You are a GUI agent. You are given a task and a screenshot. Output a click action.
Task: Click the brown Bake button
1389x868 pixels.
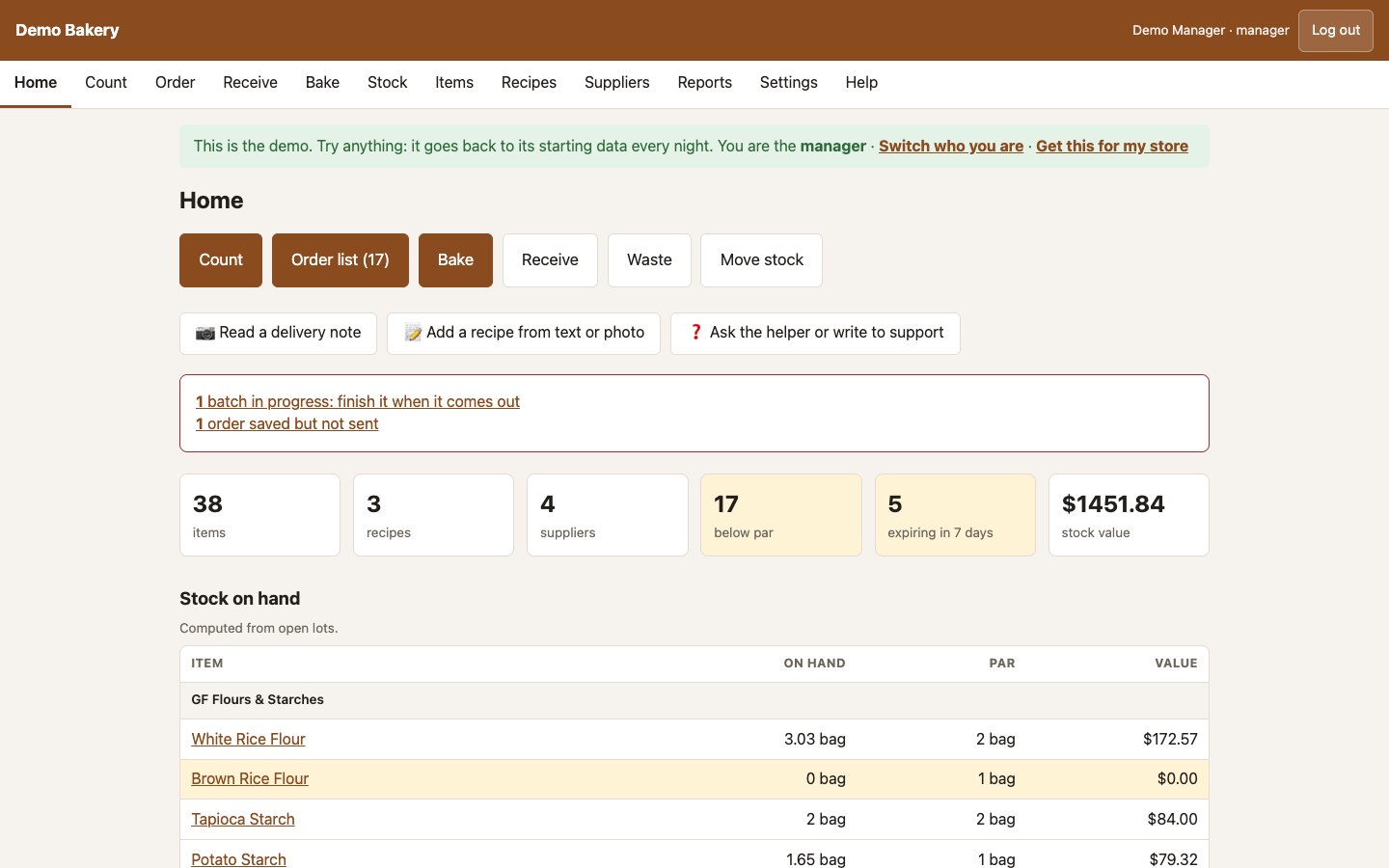[x=455, y=260]
